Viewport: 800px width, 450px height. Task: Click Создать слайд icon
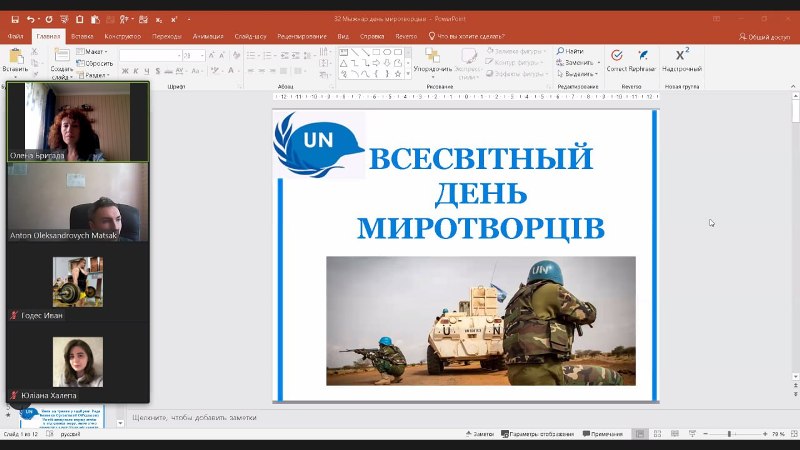click(61, 56)
